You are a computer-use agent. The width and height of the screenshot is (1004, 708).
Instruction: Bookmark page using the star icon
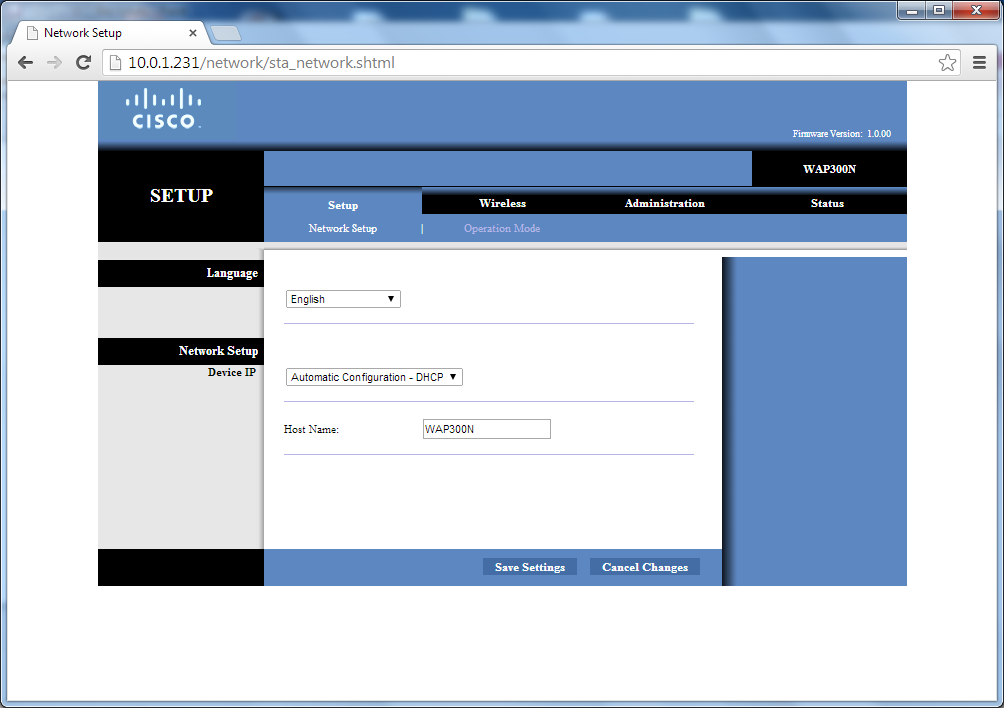click(x=947, y=63)
